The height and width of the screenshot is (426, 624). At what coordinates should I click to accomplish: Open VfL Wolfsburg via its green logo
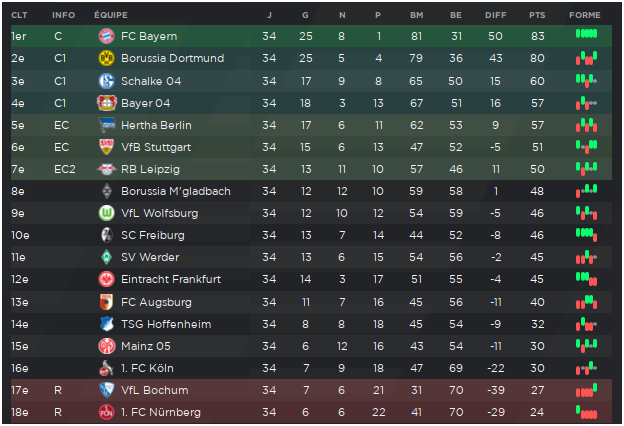pos(106,213)
